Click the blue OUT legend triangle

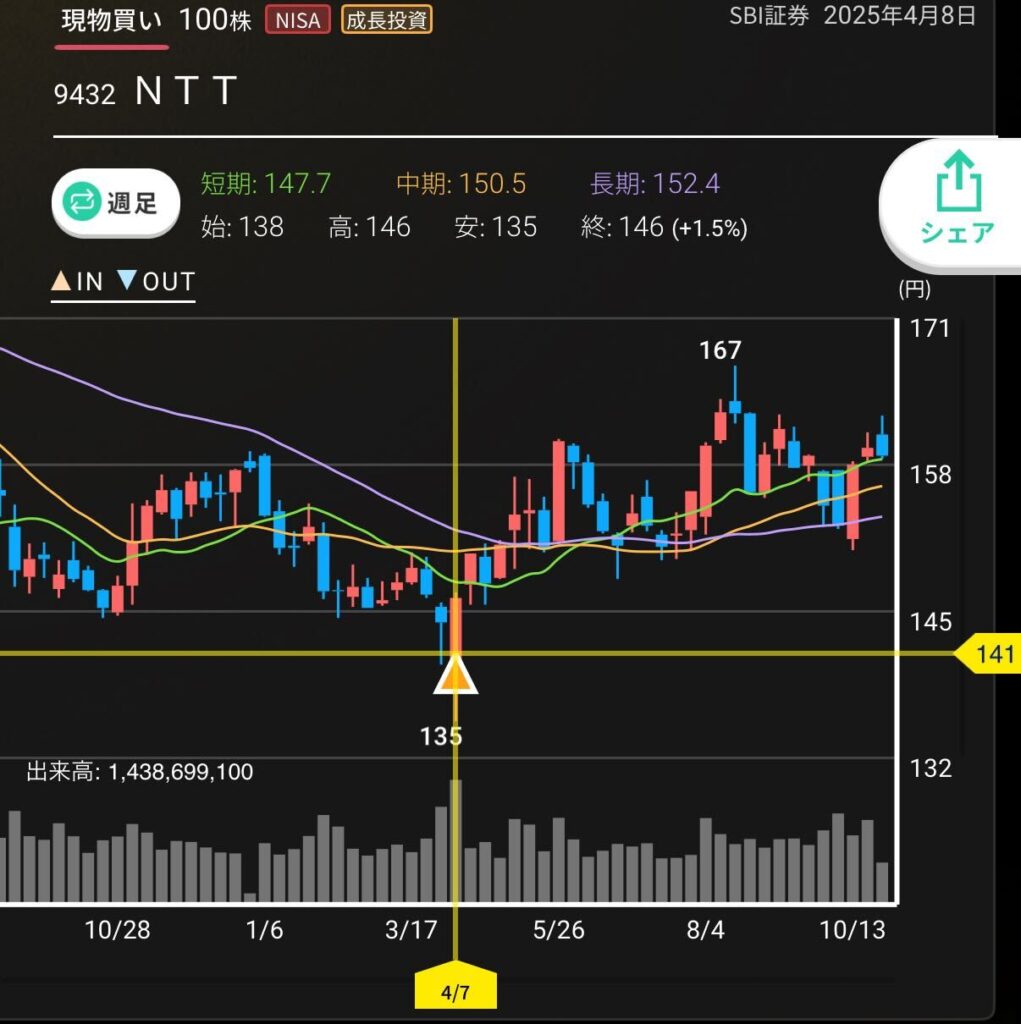[x=126, y=281]
